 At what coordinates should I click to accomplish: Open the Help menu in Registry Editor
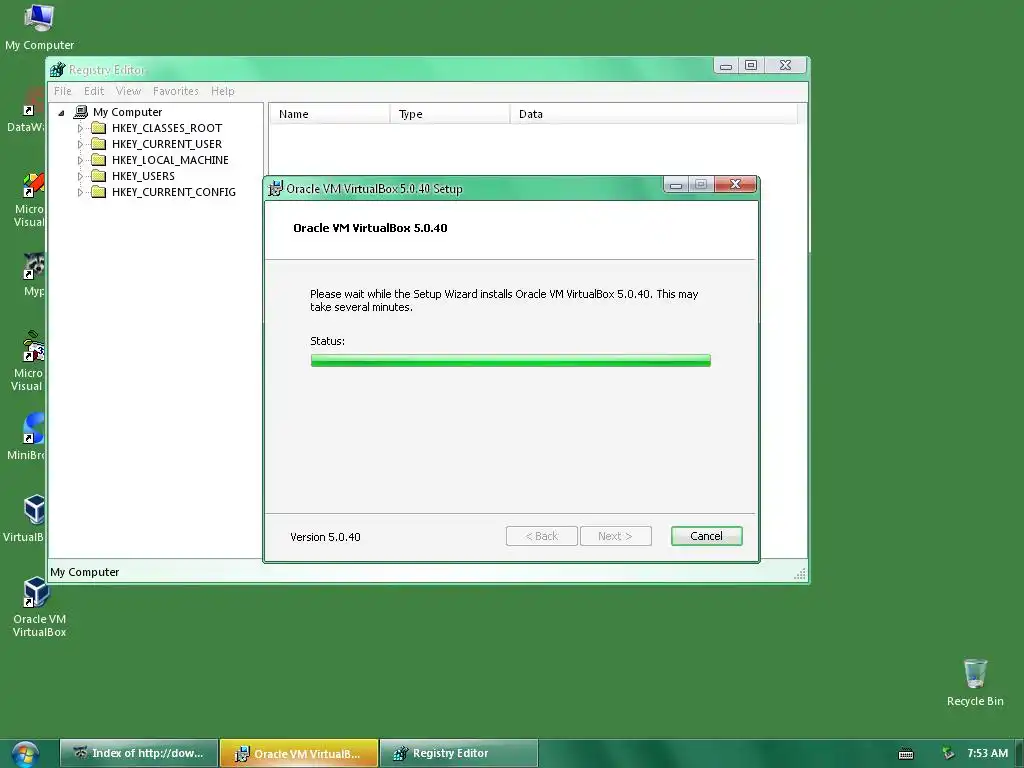223,91
